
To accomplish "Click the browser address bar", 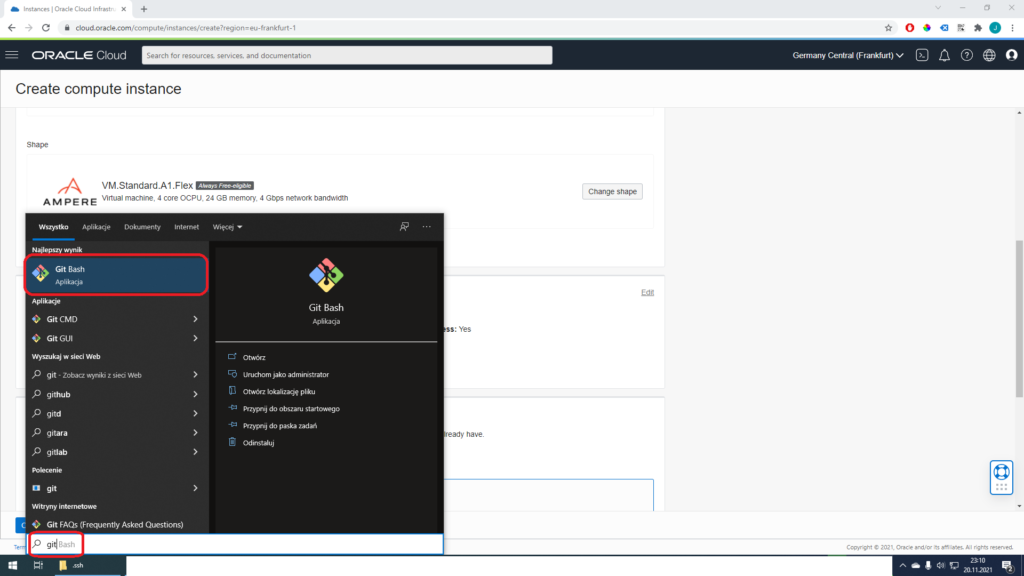I will point(470,27).
